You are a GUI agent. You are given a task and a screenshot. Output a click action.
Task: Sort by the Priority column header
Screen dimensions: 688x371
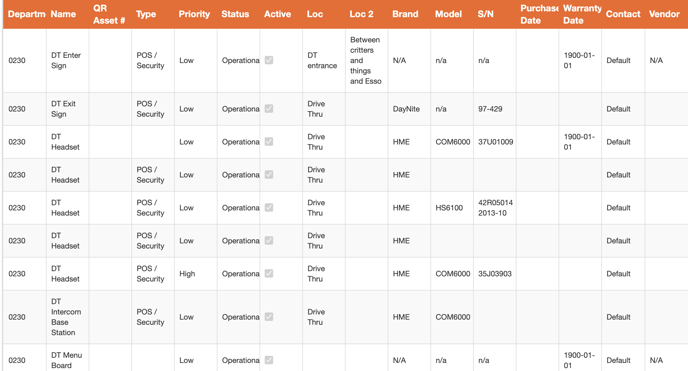point(194,14)
